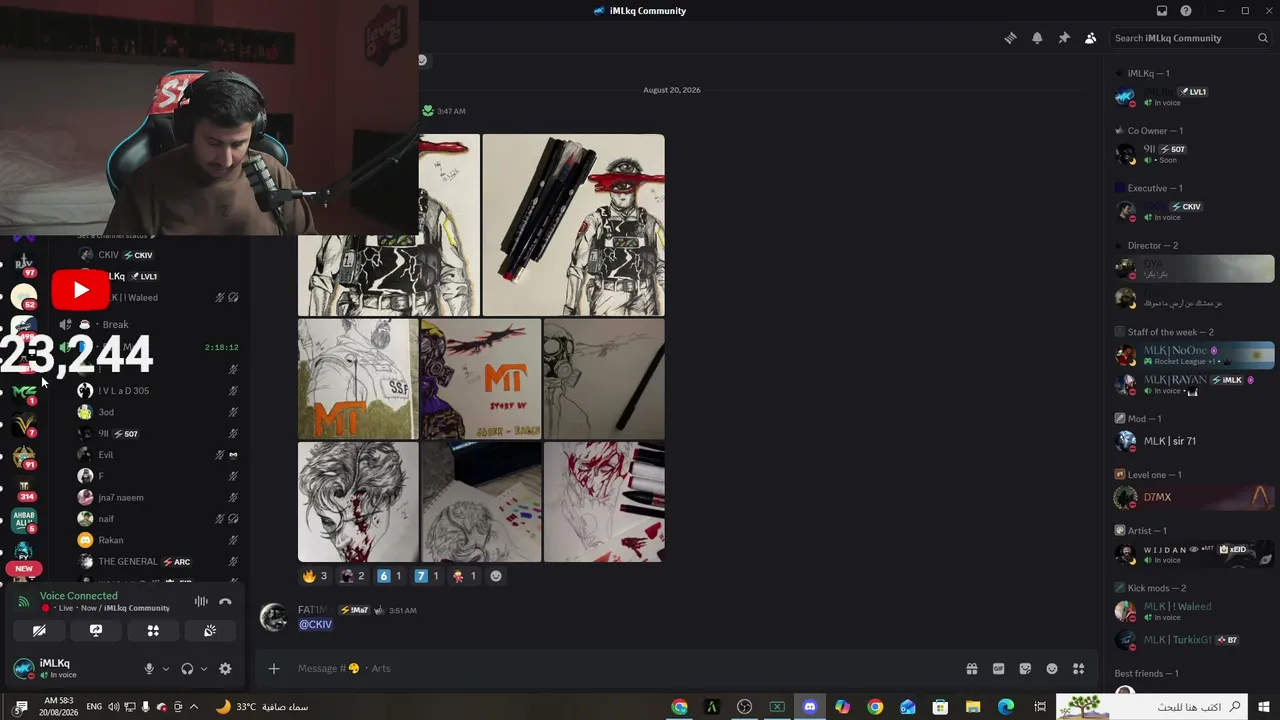Open the sticker picker

click(x=1025, y=669)
